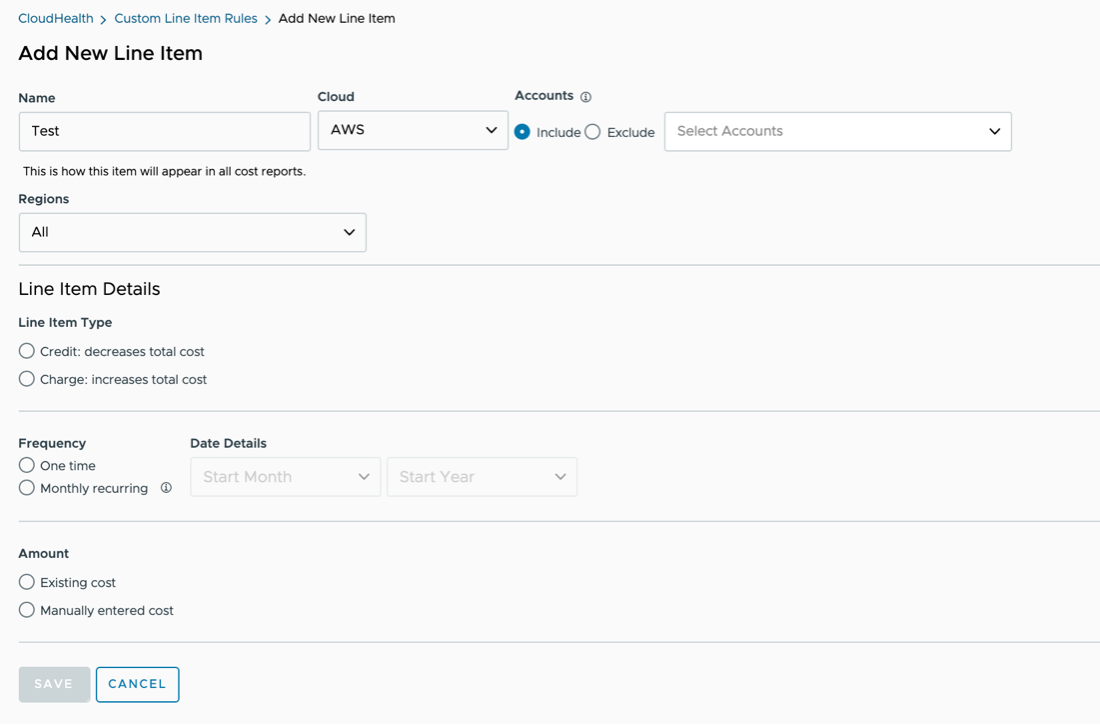This screenshot has width=1100, height=727.
Task: Select Monthly recurring frequency option
Action: [x=27, y=488]
